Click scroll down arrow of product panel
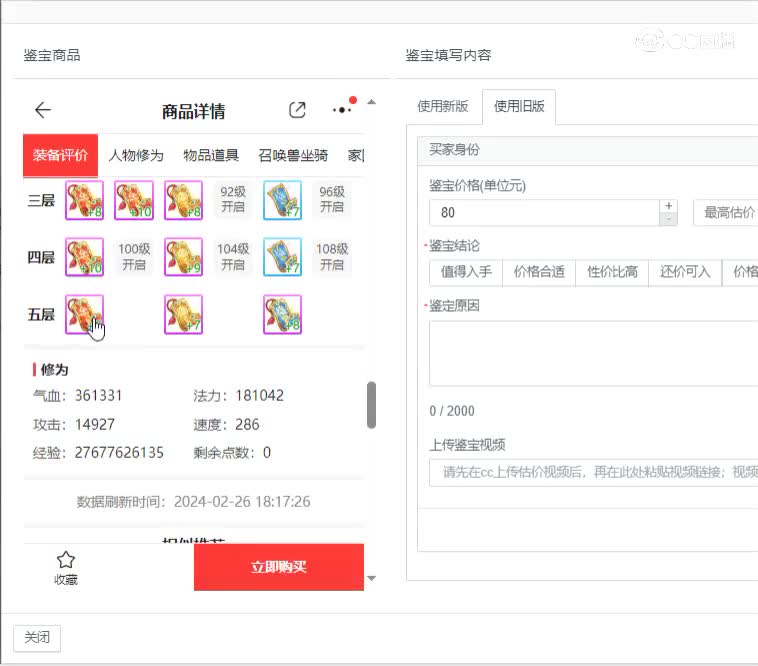This screenshot has height=666, width=758. (x=371, y=578)
